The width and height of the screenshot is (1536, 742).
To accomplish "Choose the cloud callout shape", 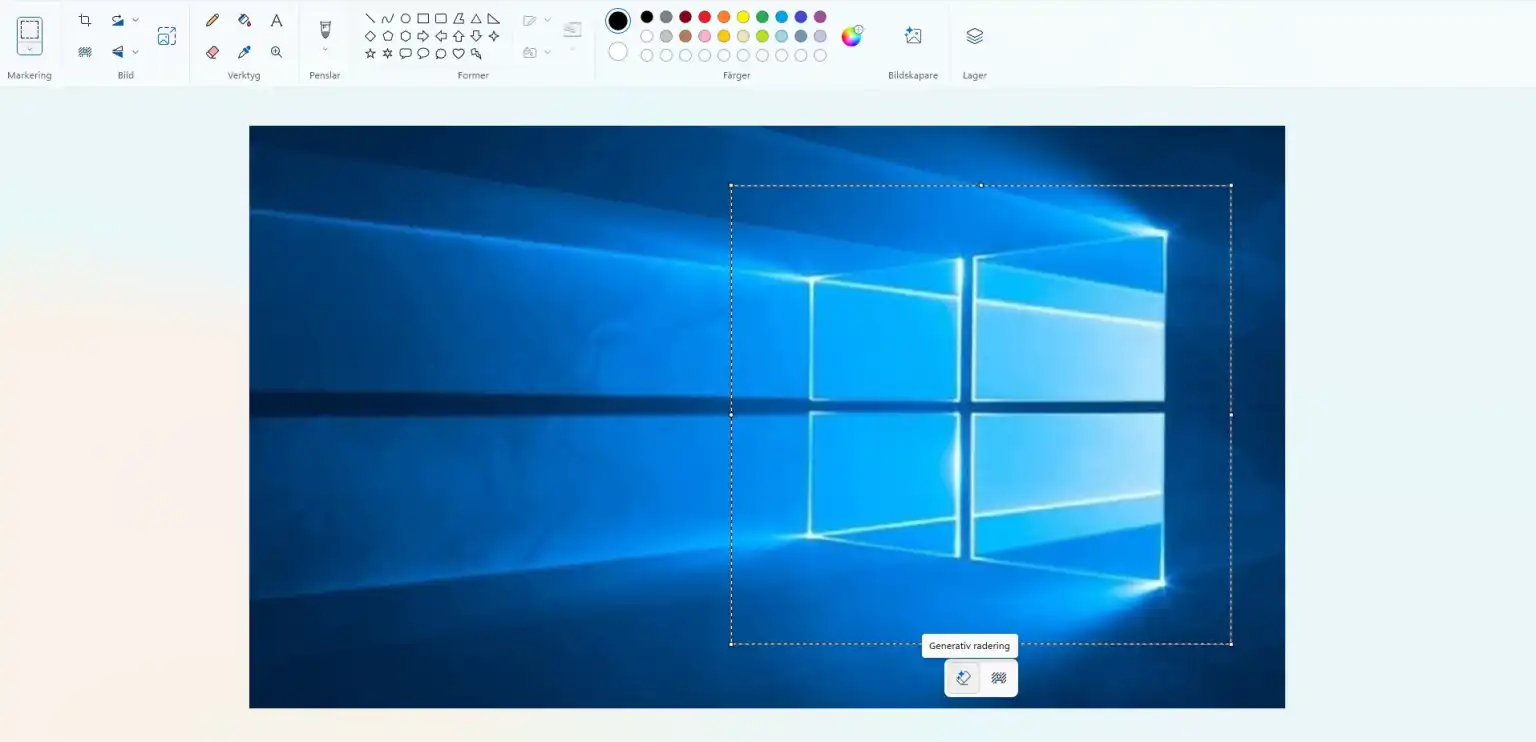I will (x=441, y=54).
